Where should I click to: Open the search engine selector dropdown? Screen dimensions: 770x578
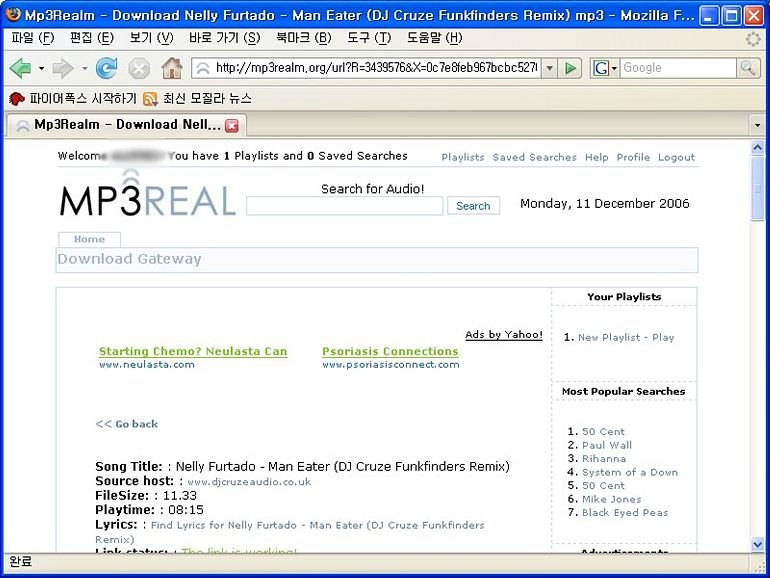(x=605, y=68)
